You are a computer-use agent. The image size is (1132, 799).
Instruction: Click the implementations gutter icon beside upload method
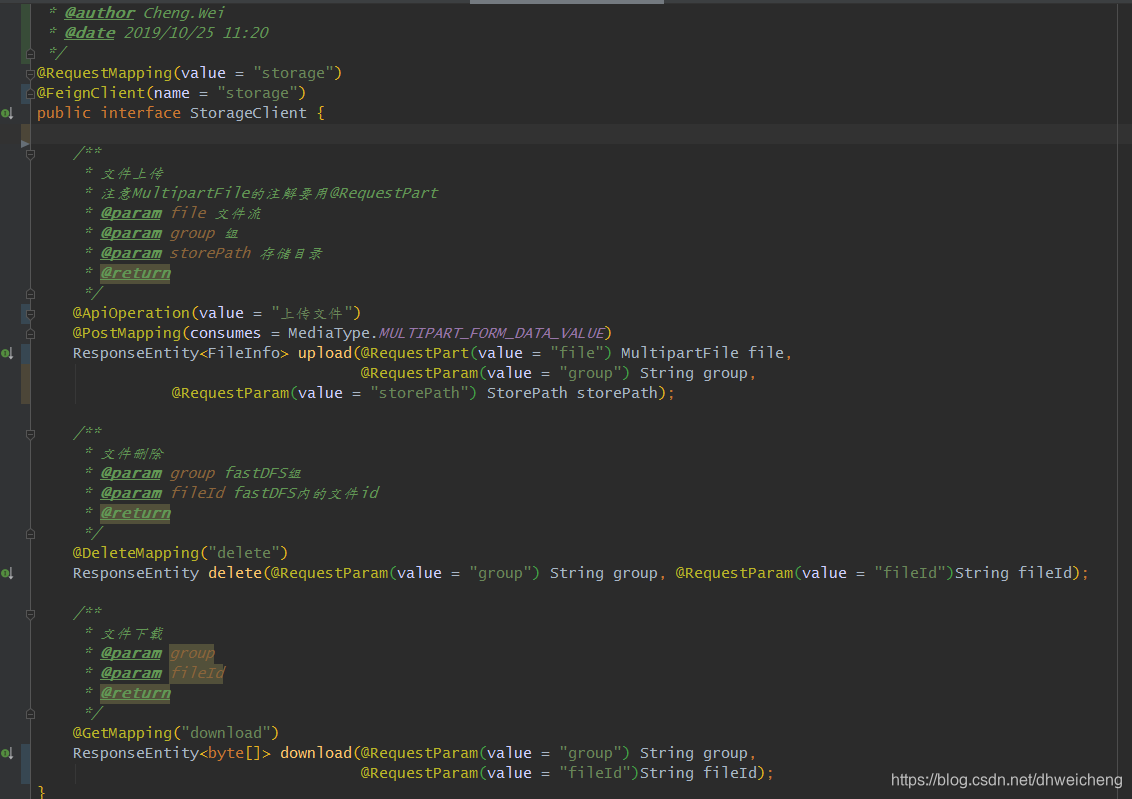tap(7, 353)
